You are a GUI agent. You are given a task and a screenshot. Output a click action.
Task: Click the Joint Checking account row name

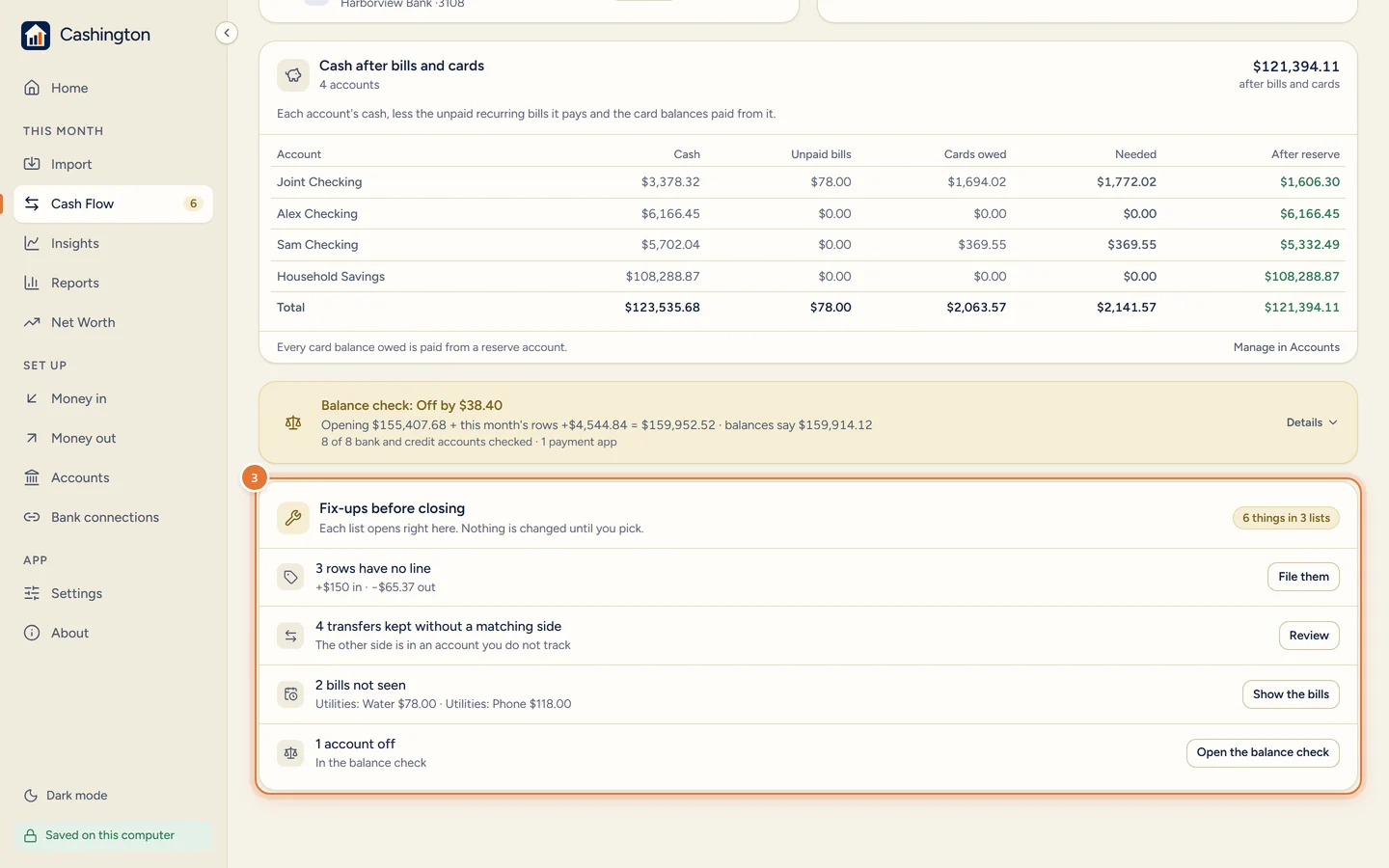319,182
